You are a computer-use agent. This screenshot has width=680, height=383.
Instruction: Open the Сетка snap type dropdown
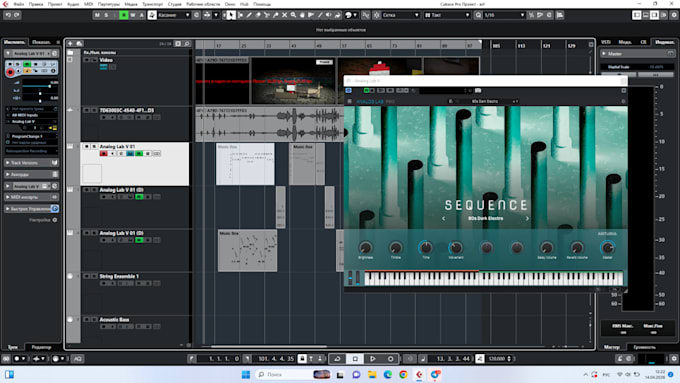pos(400,15)
